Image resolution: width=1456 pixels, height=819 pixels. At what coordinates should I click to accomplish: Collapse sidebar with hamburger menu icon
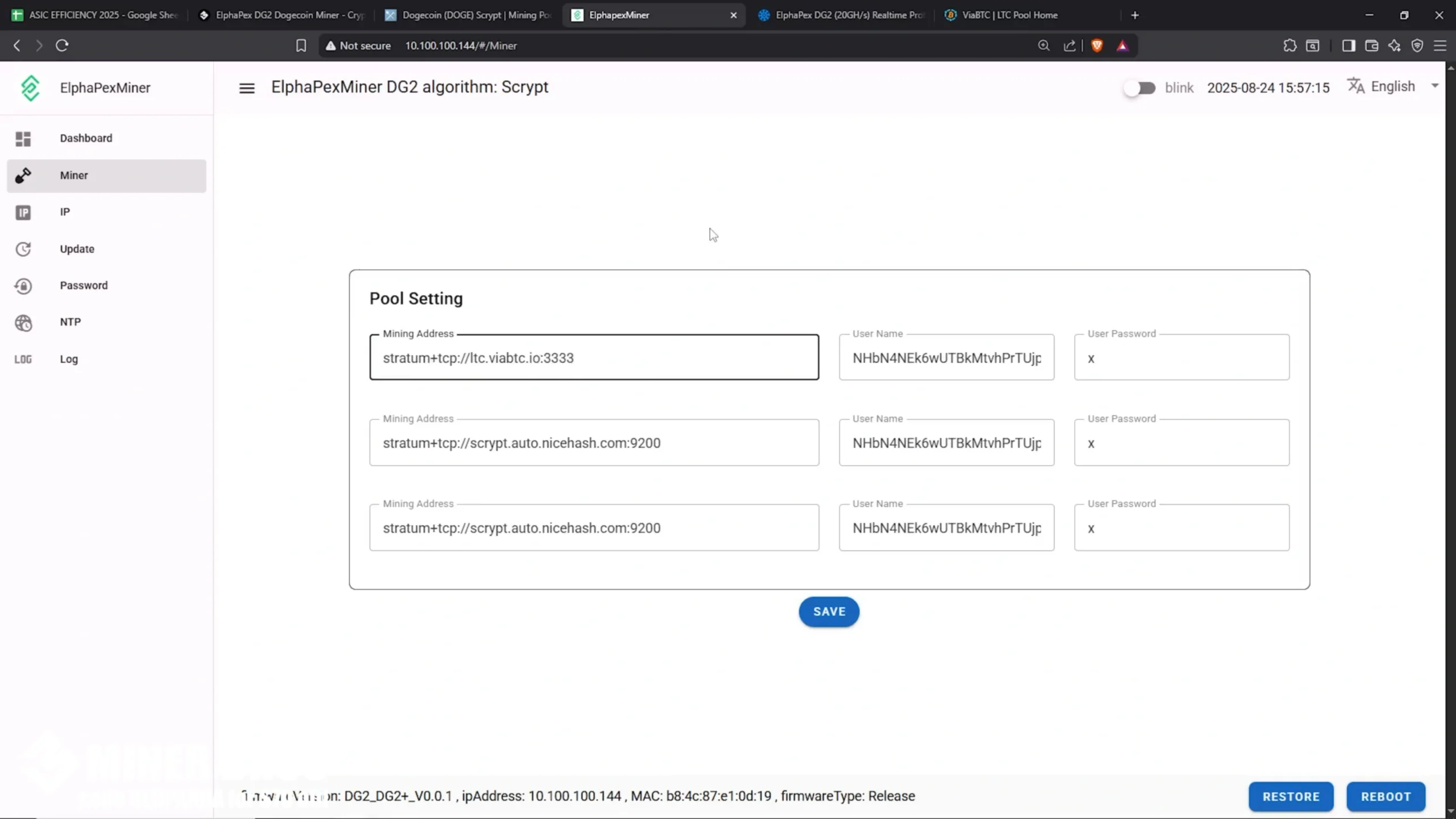(247, 88)
